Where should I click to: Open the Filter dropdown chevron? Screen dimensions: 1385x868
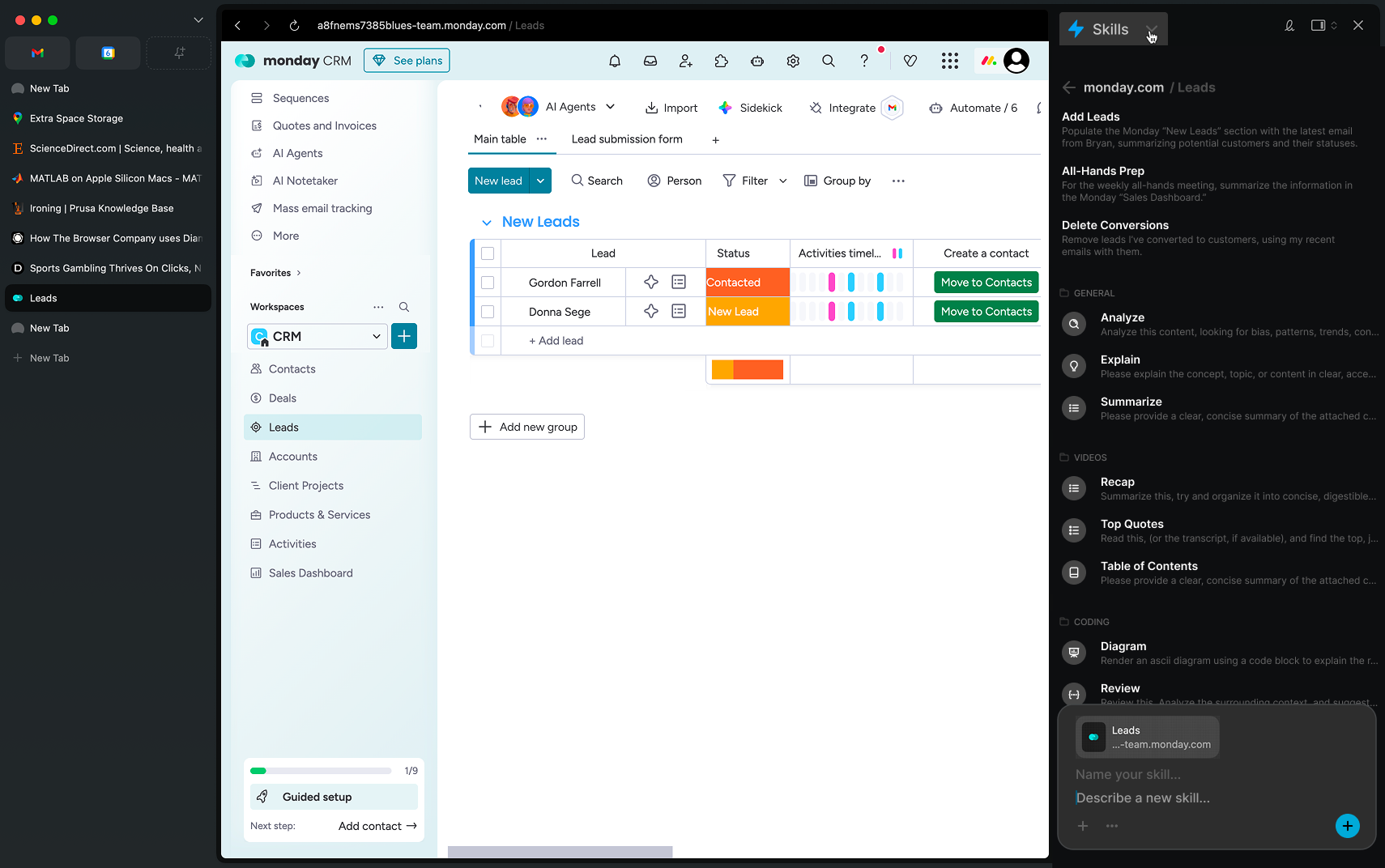783,181
